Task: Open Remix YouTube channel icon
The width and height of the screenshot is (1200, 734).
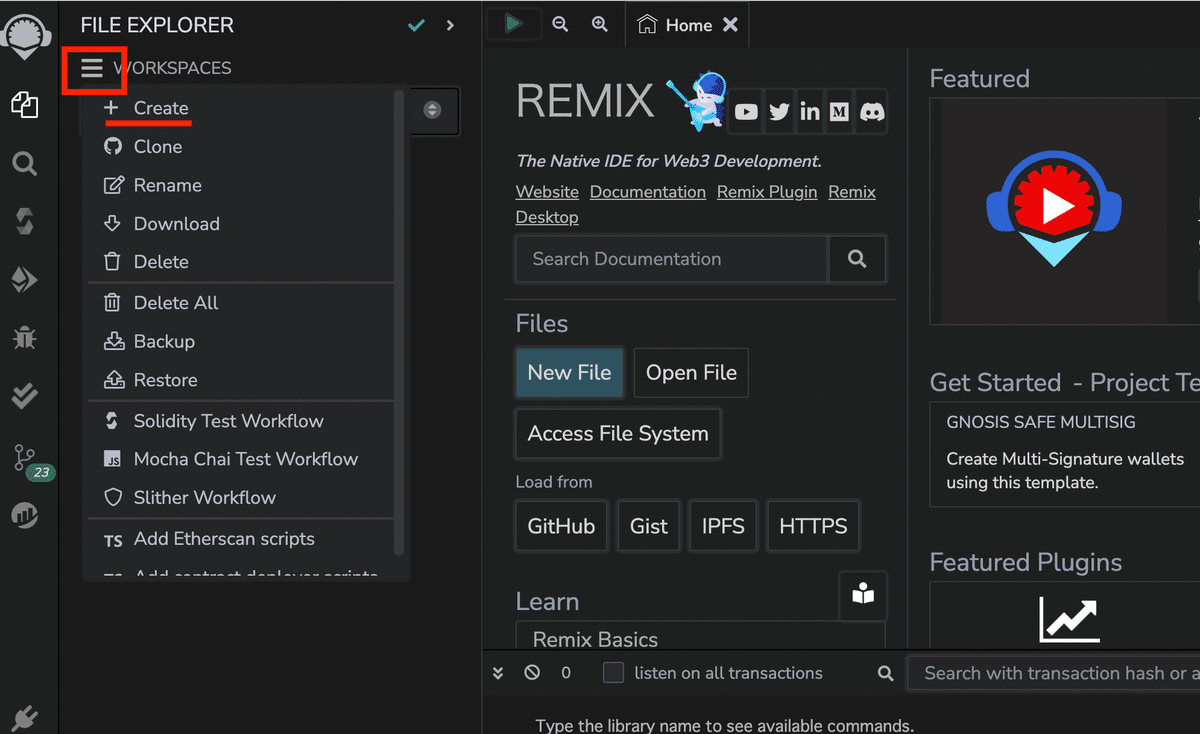Action: click(x=747, y=112)
